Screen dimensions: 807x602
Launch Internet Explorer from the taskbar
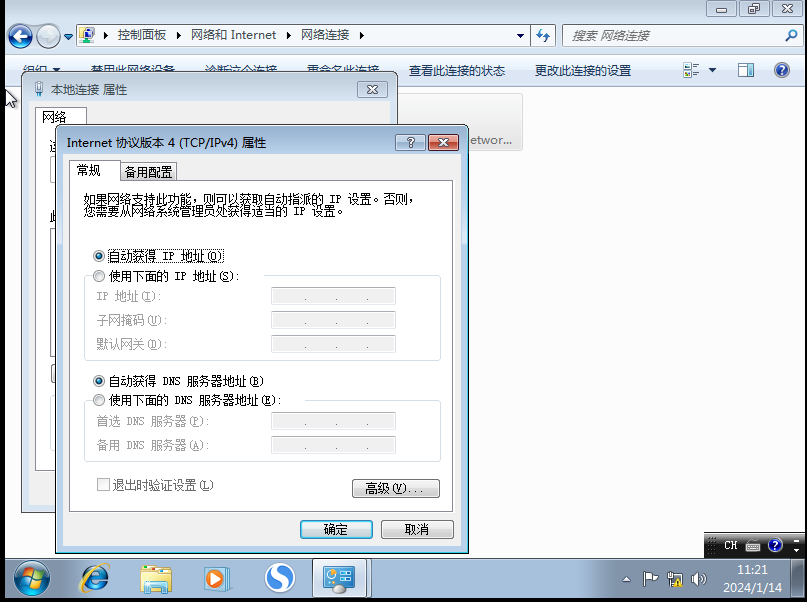pos(93,578)
